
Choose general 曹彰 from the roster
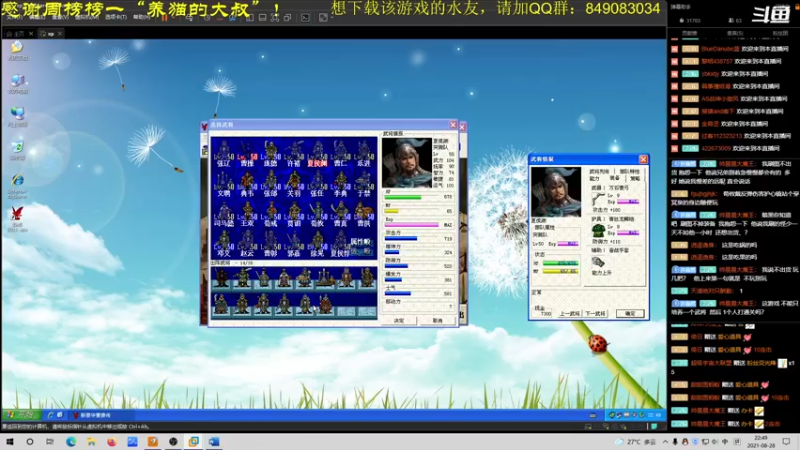(x=270, y=243)
